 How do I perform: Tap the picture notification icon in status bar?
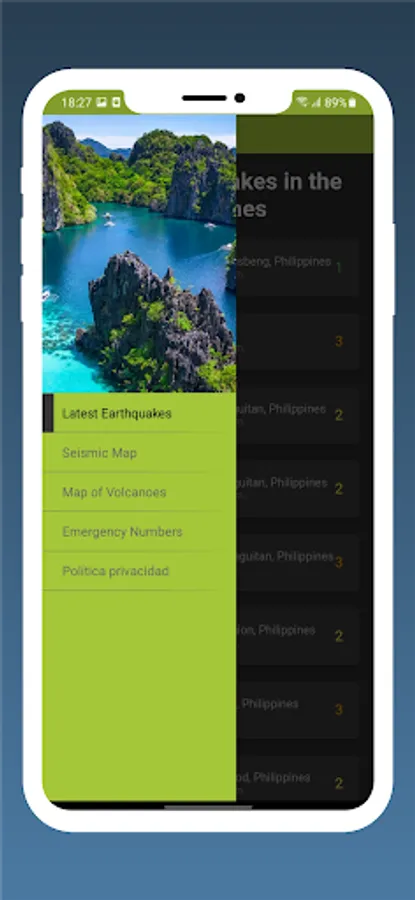click(102, 102)
